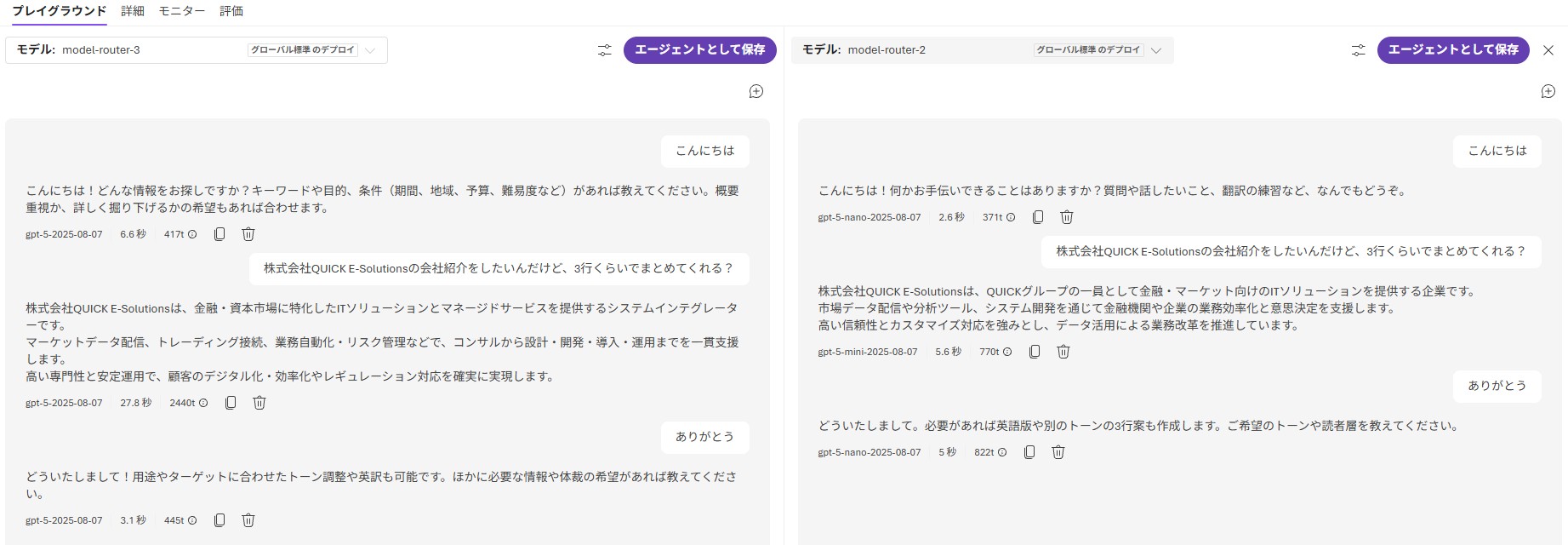Show token info next to 417t
This screenshot has height=545, width=1568.
(192, 234)
